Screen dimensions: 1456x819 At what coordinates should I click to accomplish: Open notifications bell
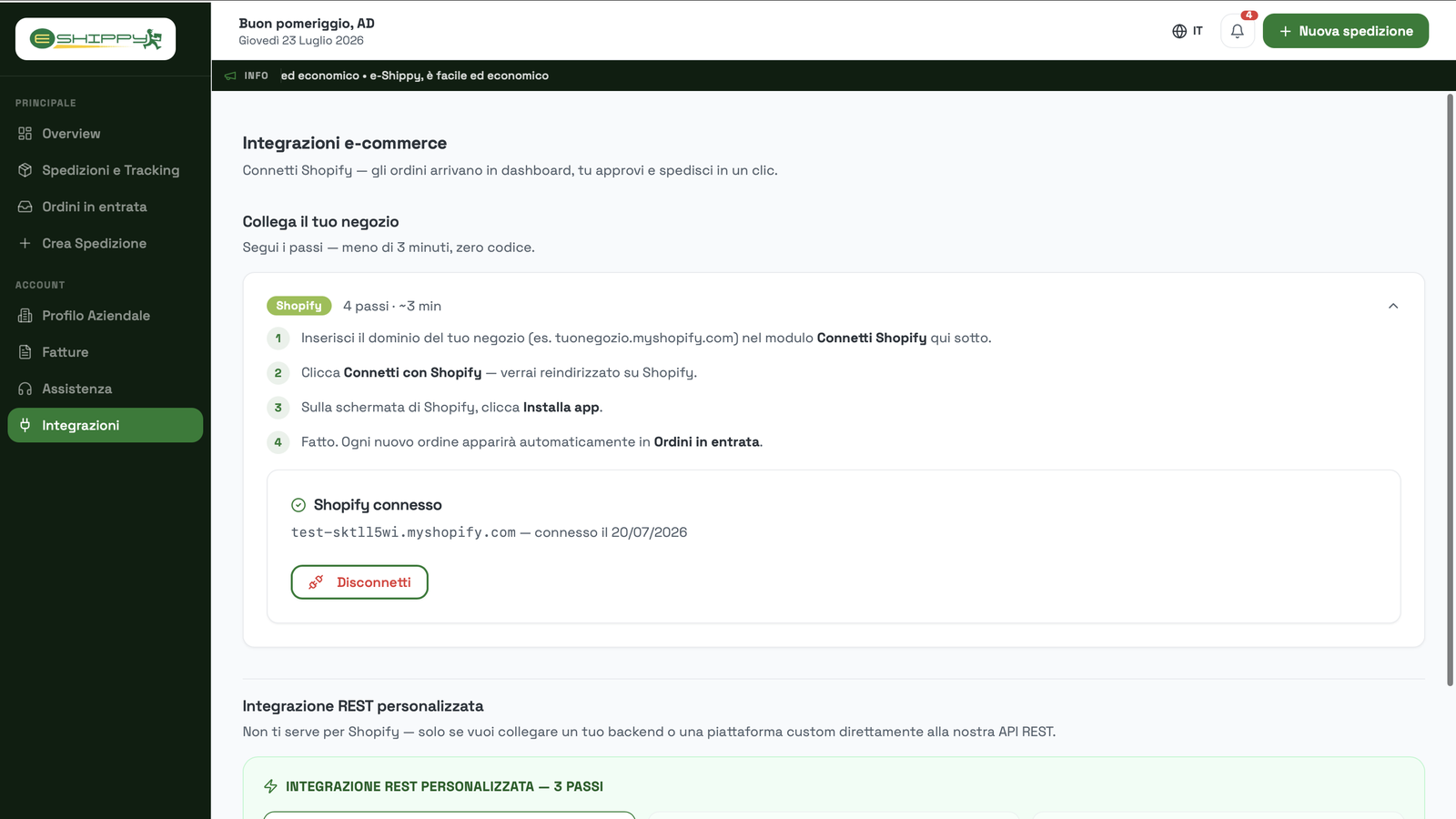(x=1237, y=31)
